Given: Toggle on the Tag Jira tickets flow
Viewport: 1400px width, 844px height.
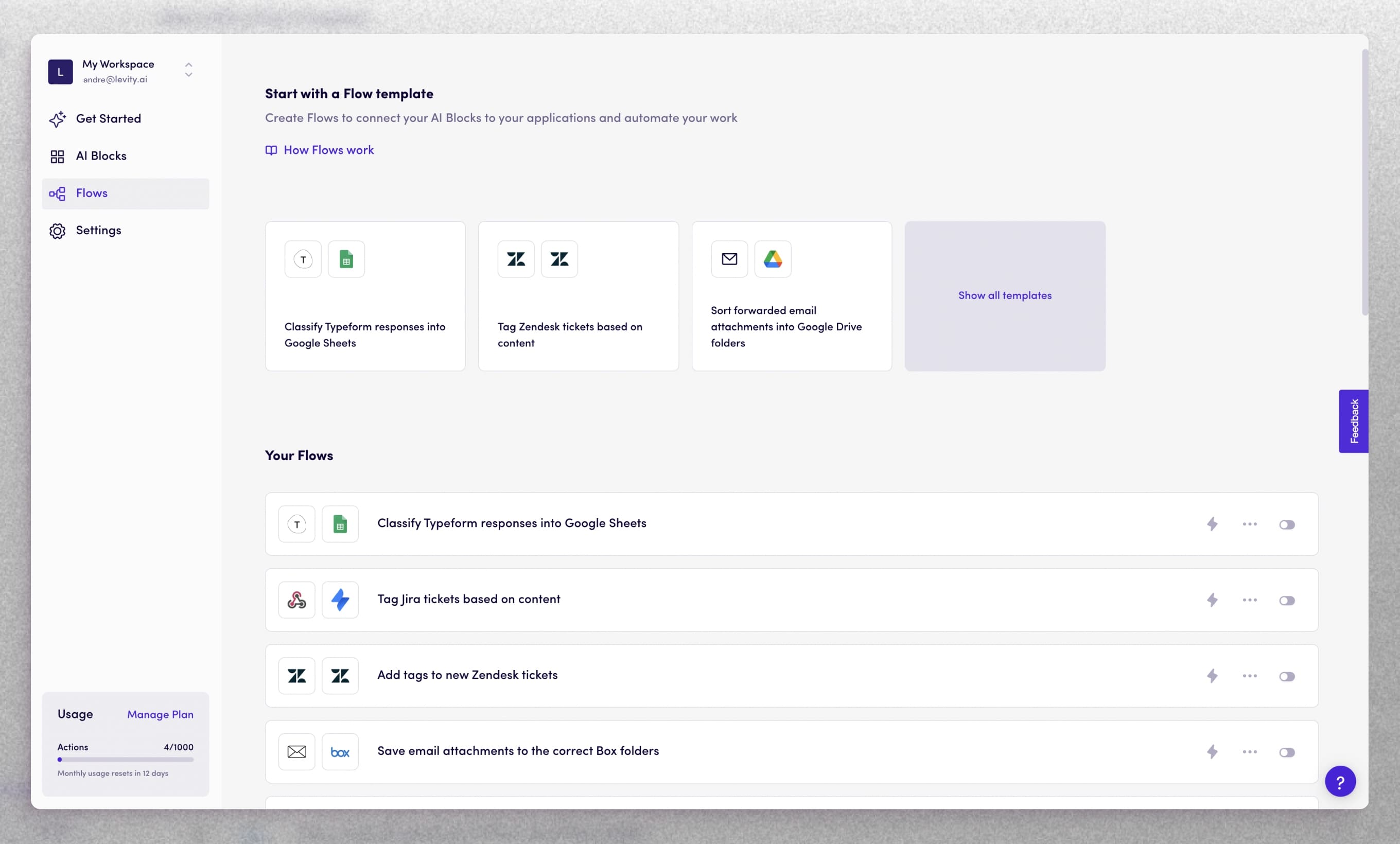Looking at the screenshot, I should point(1286,601).
